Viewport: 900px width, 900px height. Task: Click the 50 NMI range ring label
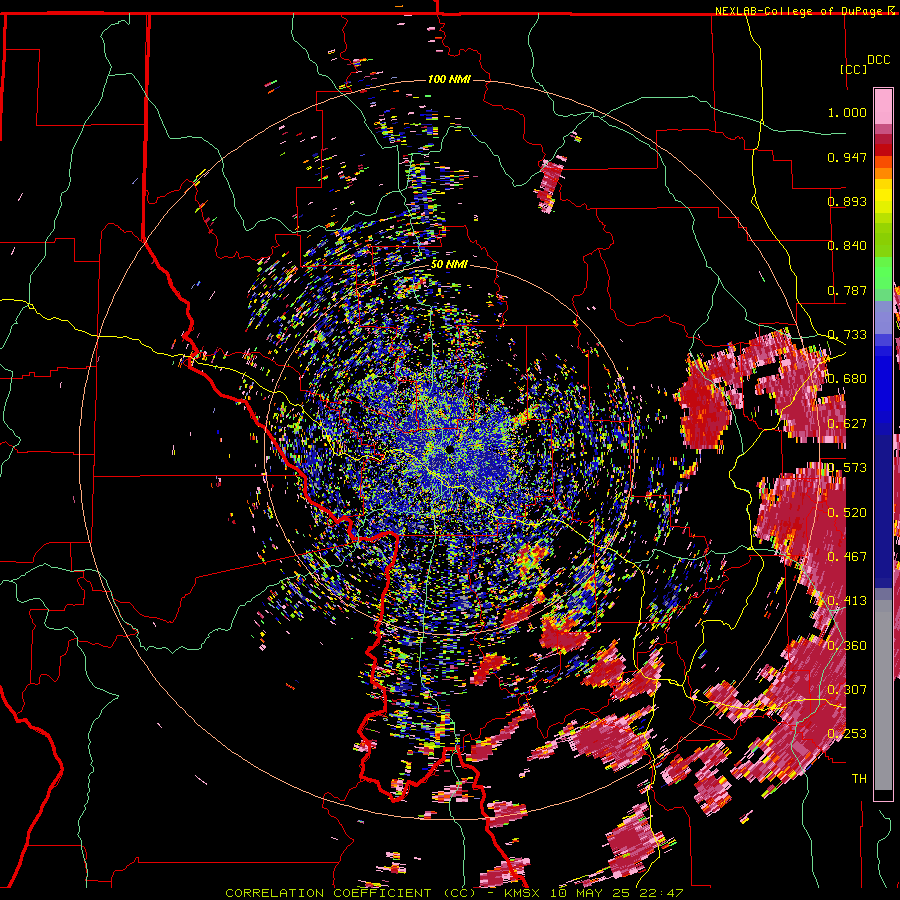(x=449, y=264)
